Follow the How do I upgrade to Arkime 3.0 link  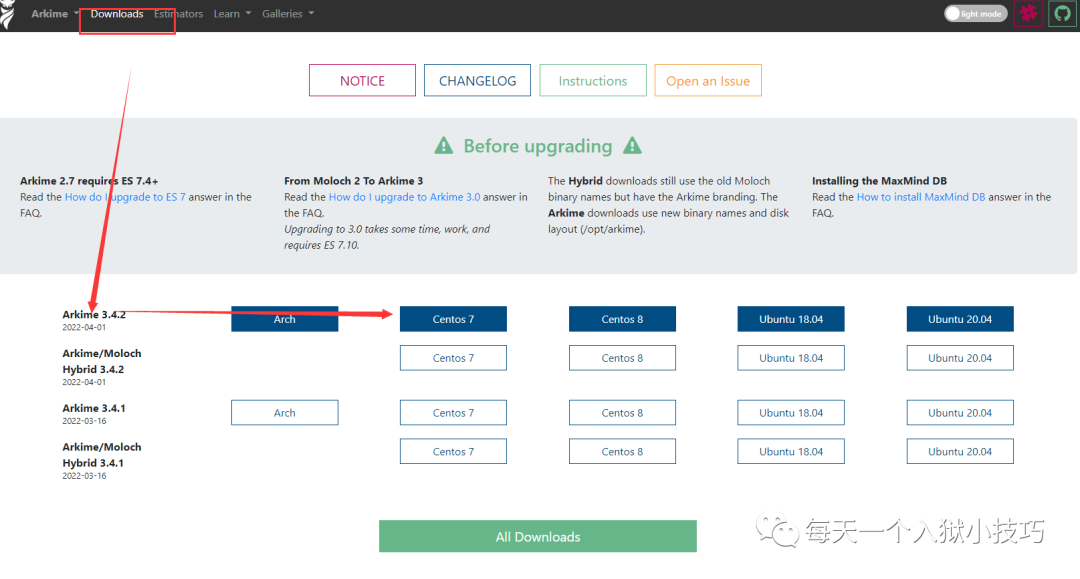[x=404, y=197]
